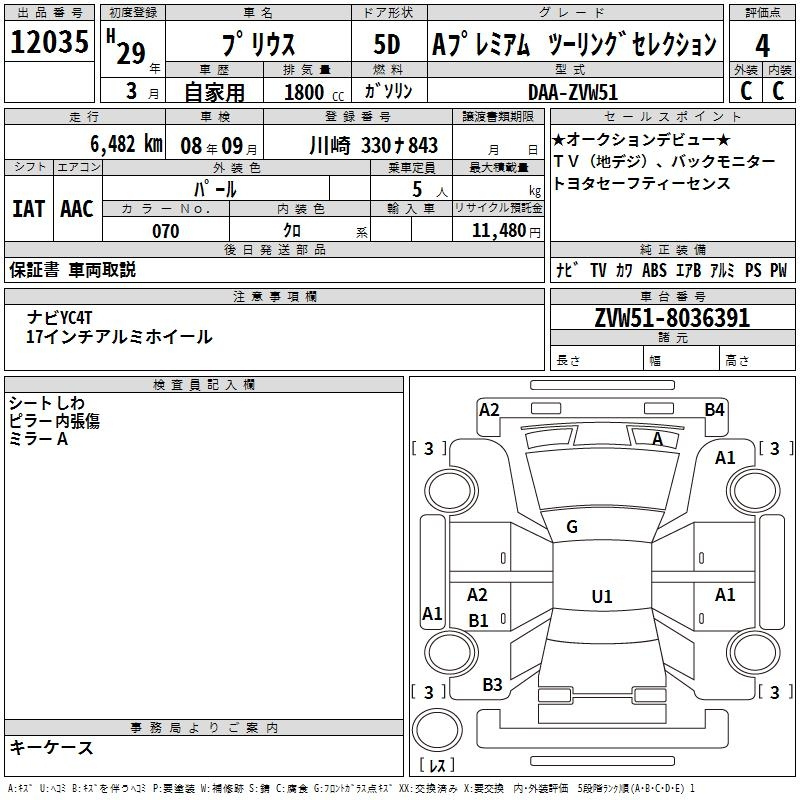The height and width of the screenshot is (800, 800).
Task: Click the 注意事項欄 header
Action: 274,296
